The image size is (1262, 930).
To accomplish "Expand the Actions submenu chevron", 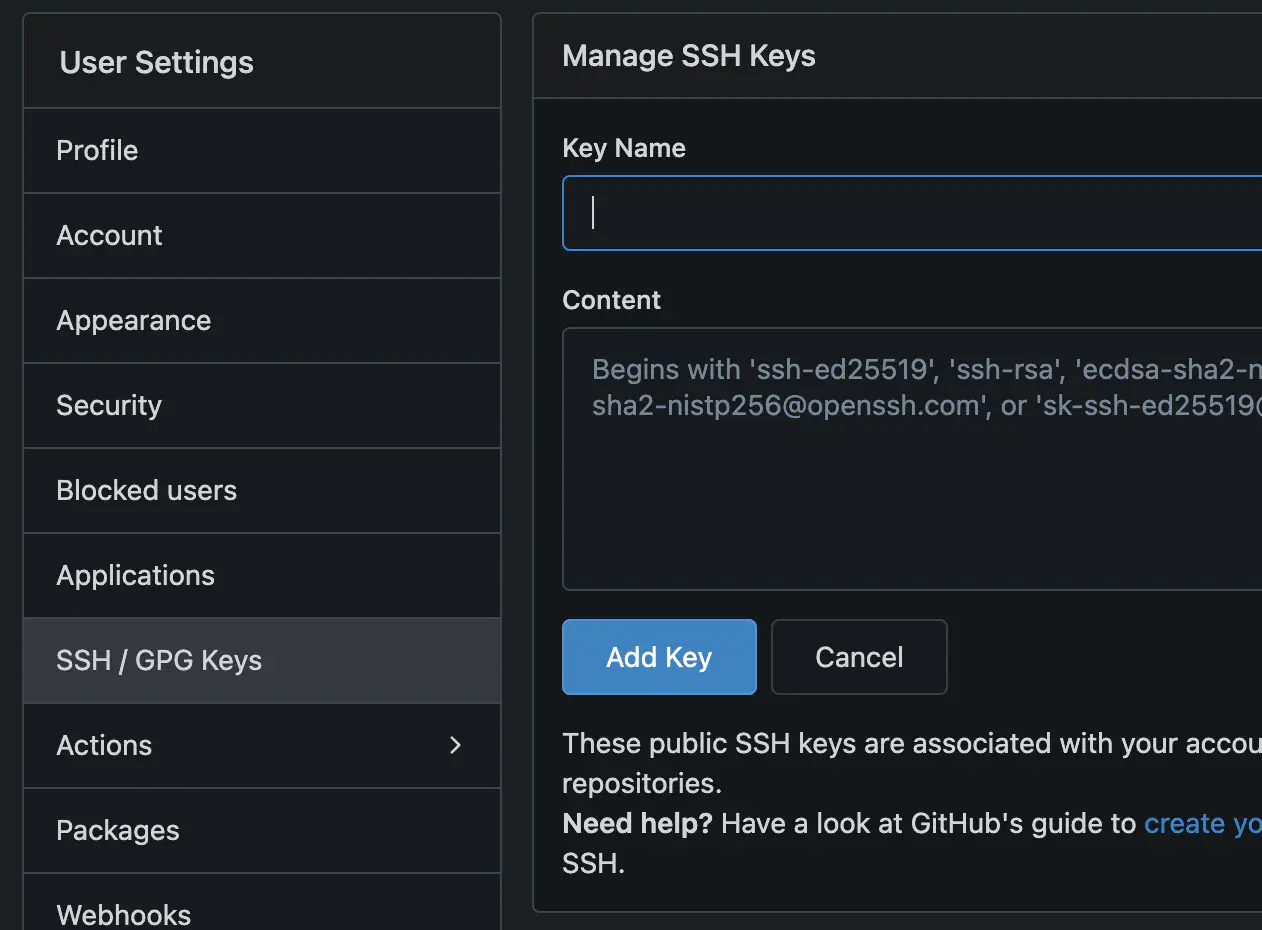I will point(455,745).
